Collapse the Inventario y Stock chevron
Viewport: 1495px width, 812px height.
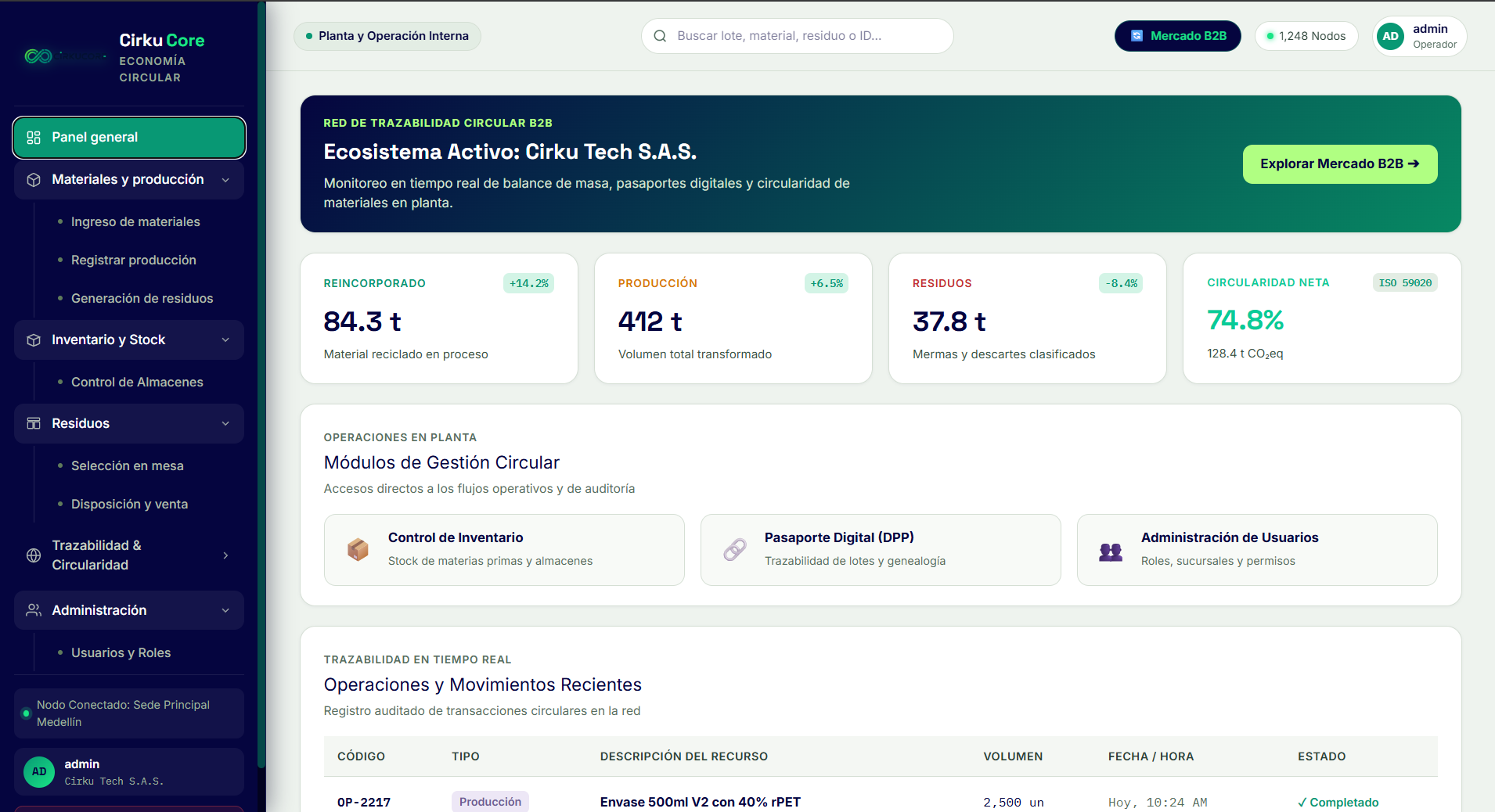(x=225, y=340)
